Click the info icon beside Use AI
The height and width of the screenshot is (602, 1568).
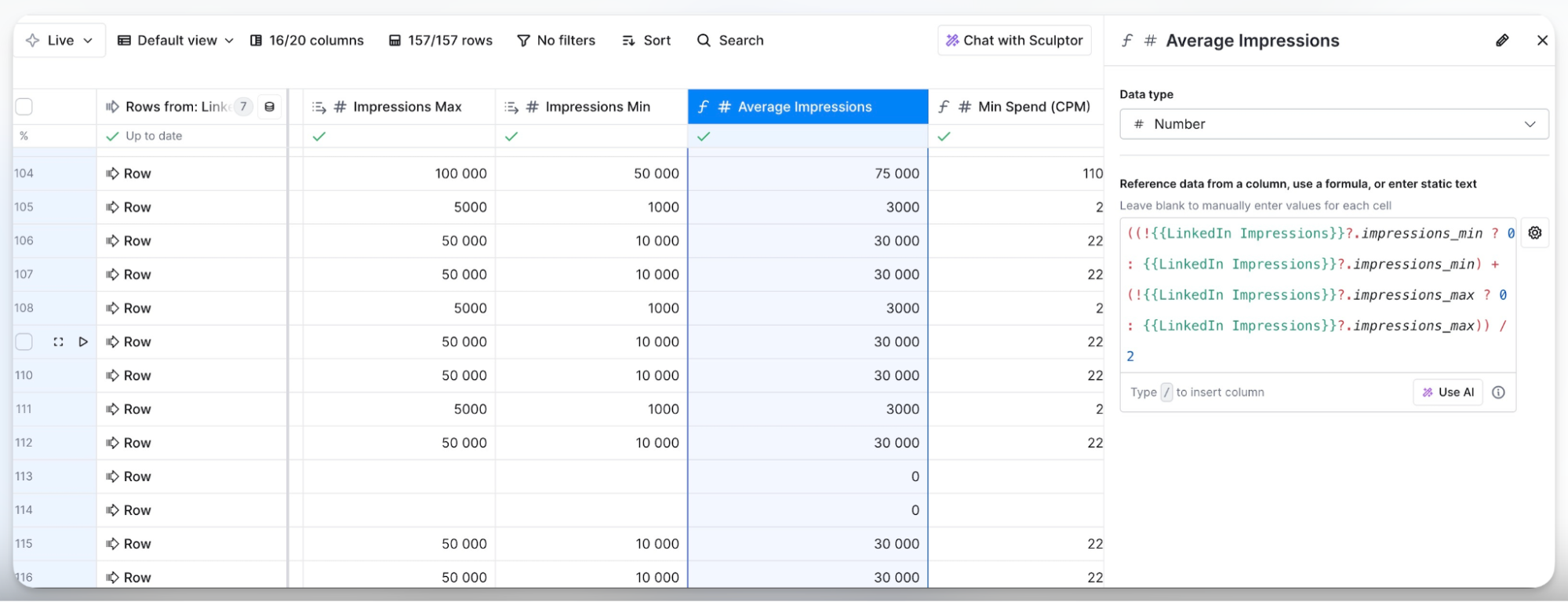1498,392
